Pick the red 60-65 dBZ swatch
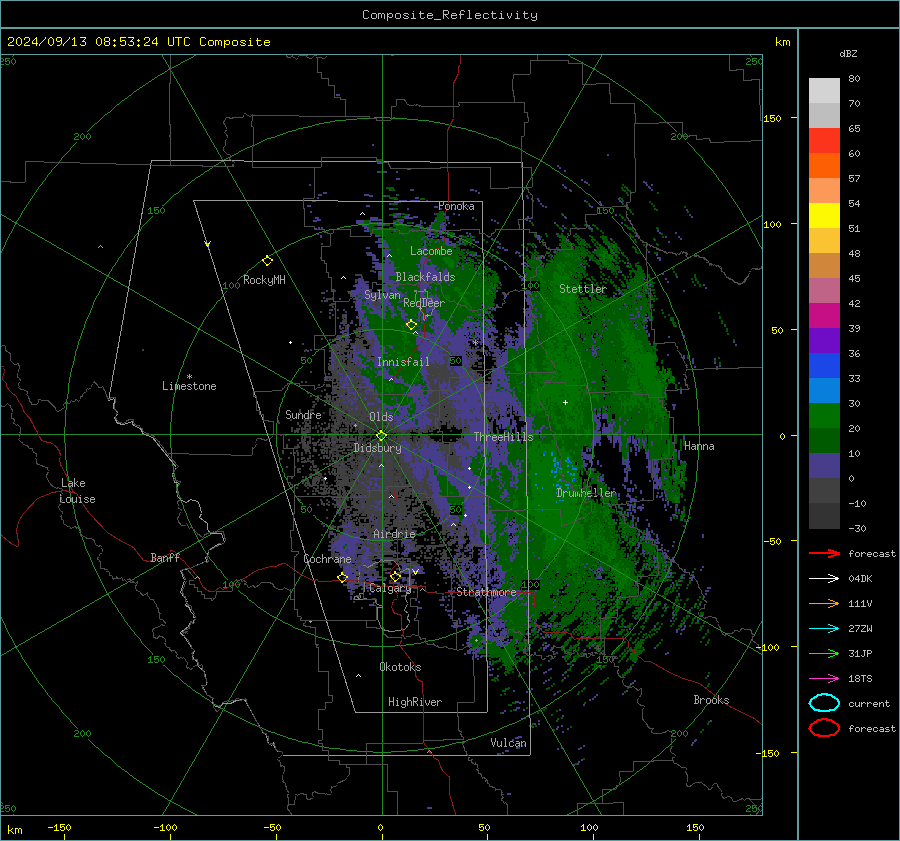The height and width of the screenshot is (841, 900). [824, 141]
